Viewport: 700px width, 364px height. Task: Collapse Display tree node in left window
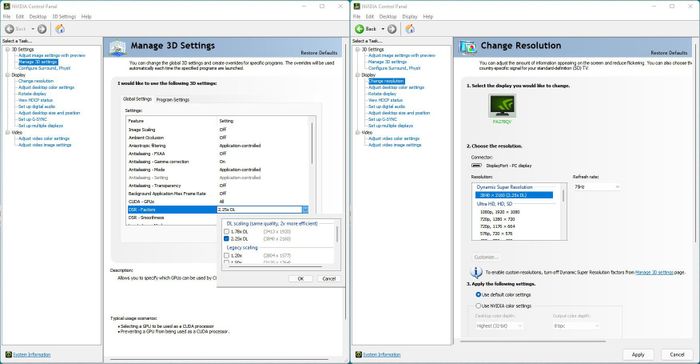[8, 75]
